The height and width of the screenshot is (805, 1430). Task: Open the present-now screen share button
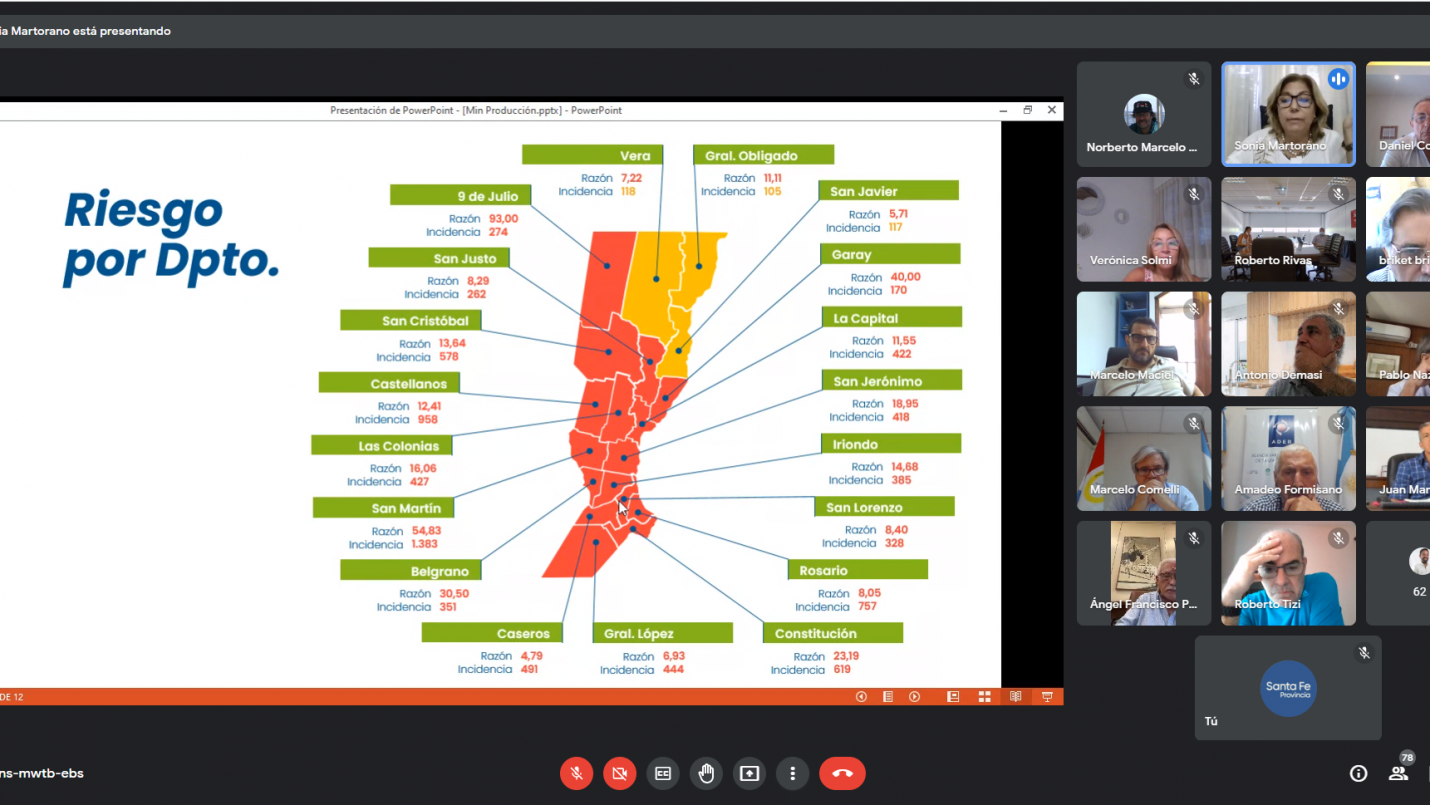click(x=749, y=773)
